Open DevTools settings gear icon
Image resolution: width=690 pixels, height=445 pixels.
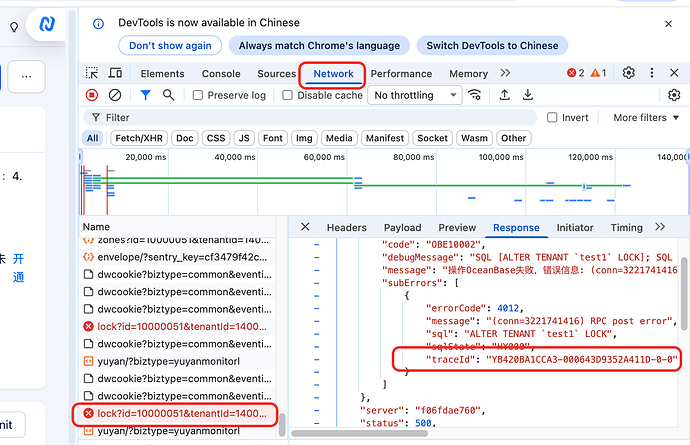tap(629, 73)
